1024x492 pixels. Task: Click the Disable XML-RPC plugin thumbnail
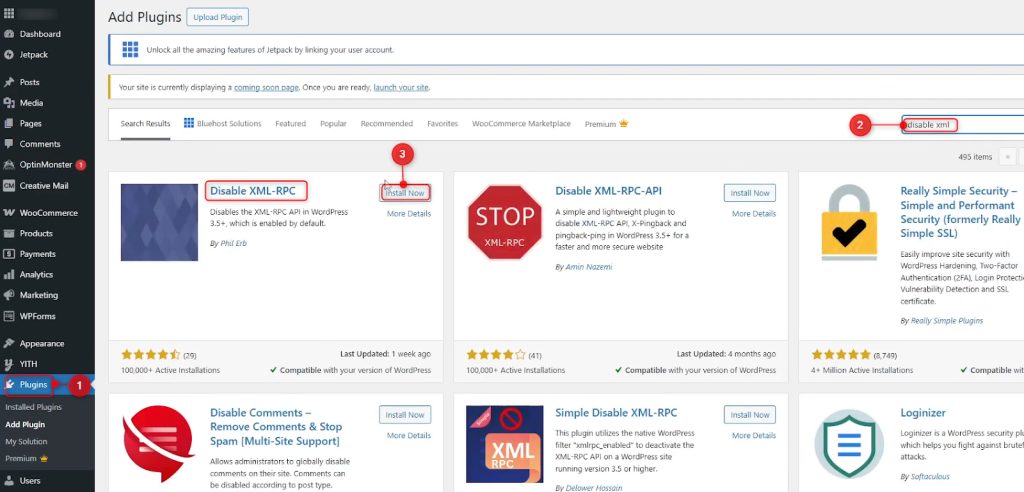159,222
